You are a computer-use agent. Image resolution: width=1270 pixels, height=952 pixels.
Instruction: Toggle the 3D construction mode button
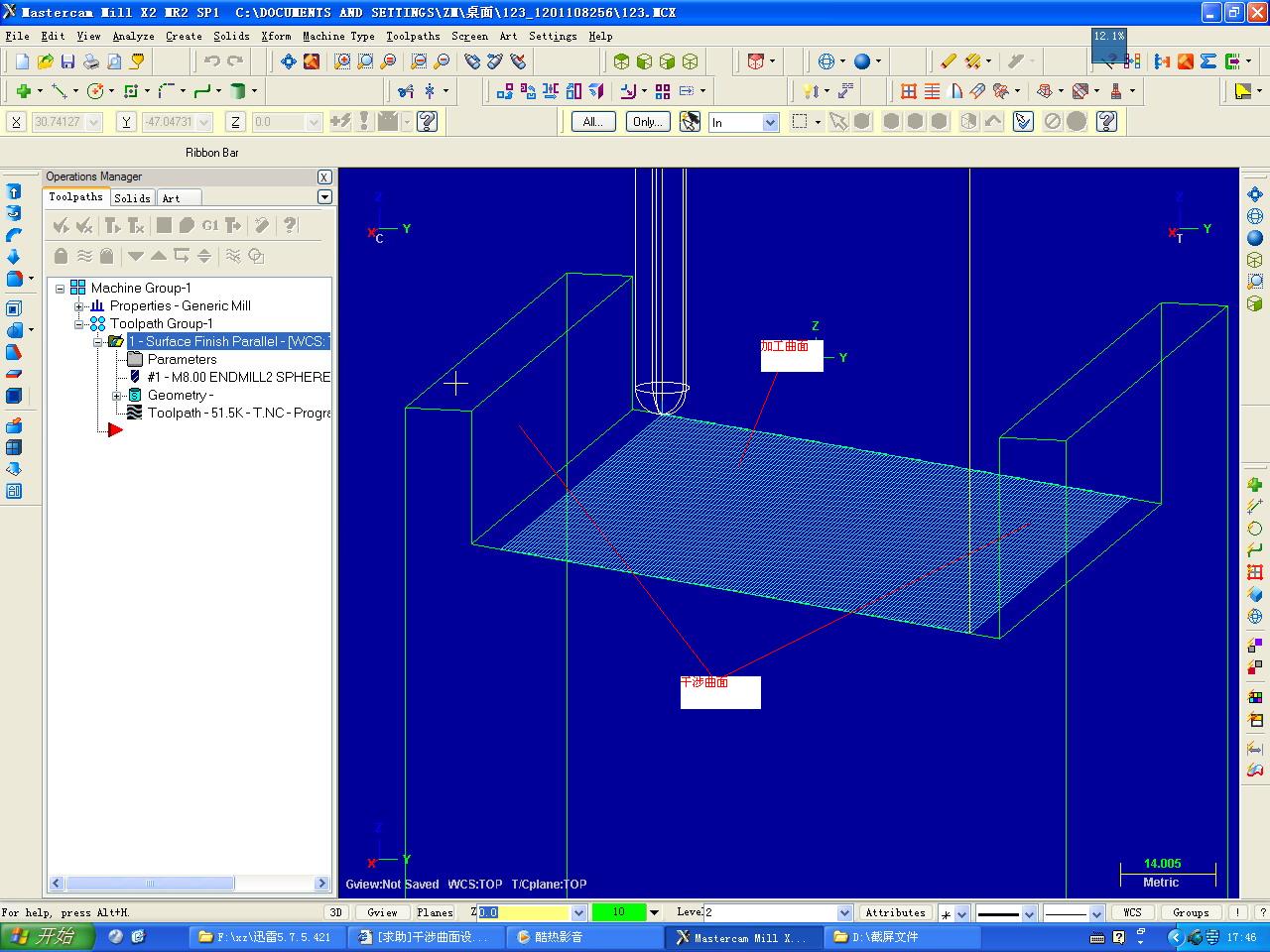click(335, 912)
